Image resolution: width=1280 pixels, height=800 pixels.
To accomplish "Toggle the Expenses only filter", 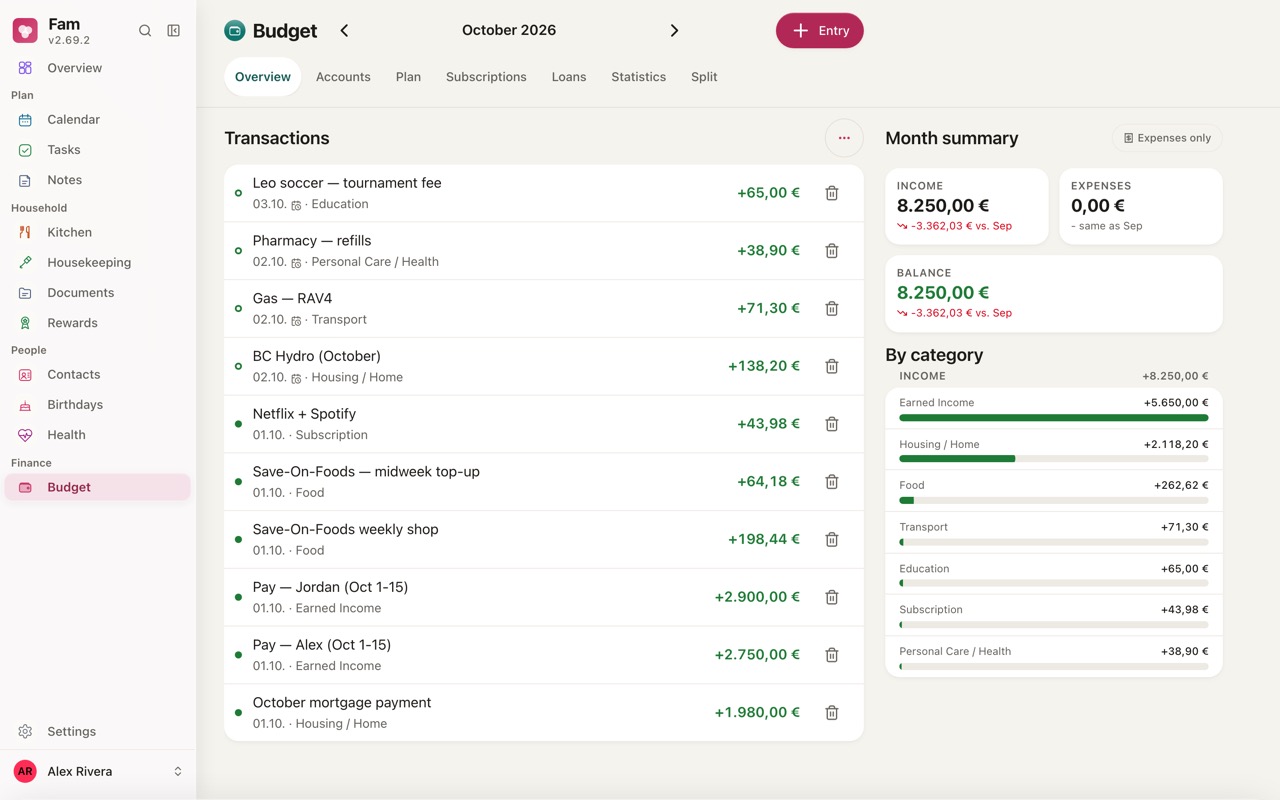I will pyautogui.click(x=1167, y=138).
